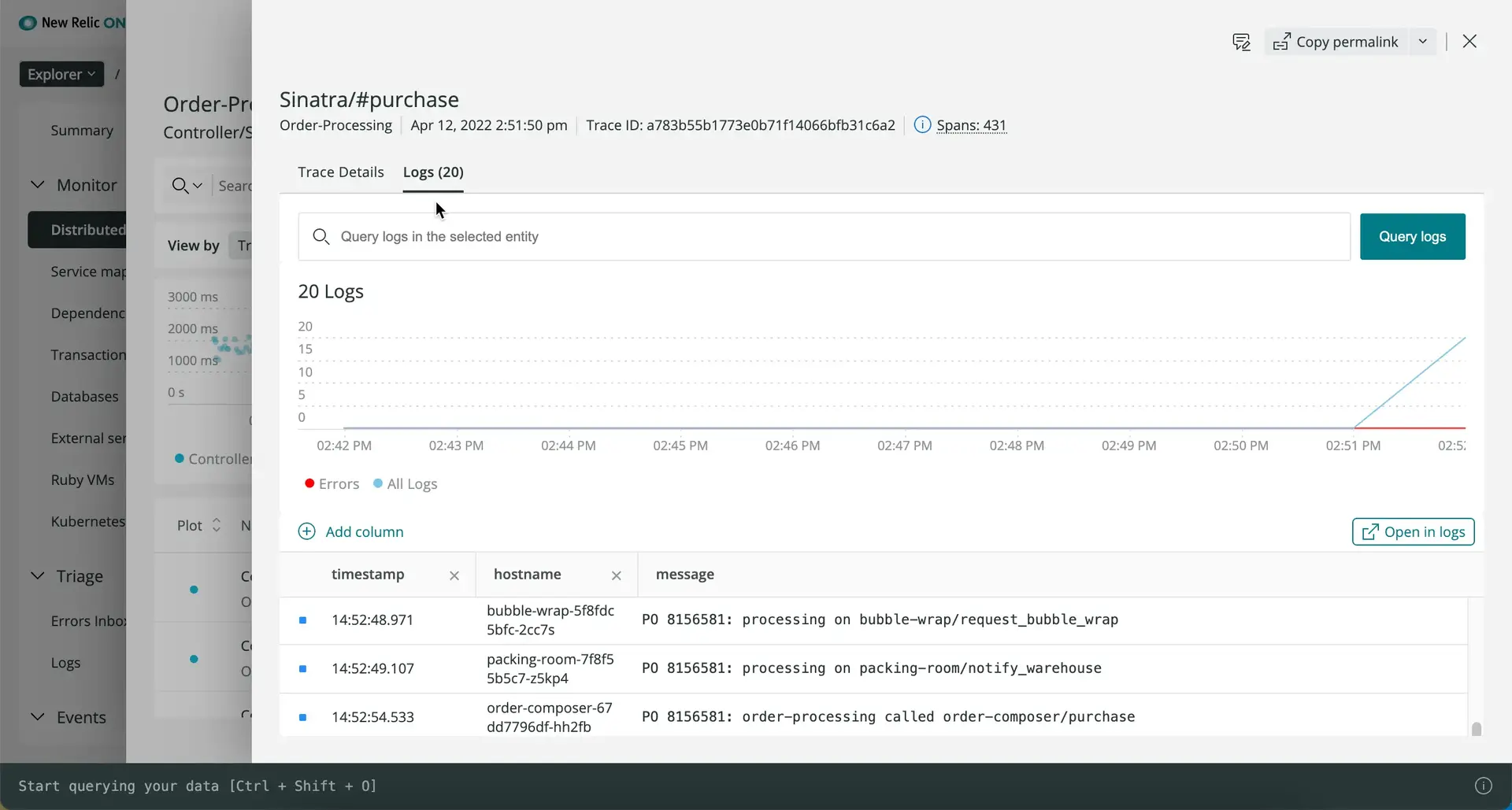Image resolution: width=1512 pixels, height=810 pixels.
Task: Open Dependencies in the sidebar
Action: (88, 313)
